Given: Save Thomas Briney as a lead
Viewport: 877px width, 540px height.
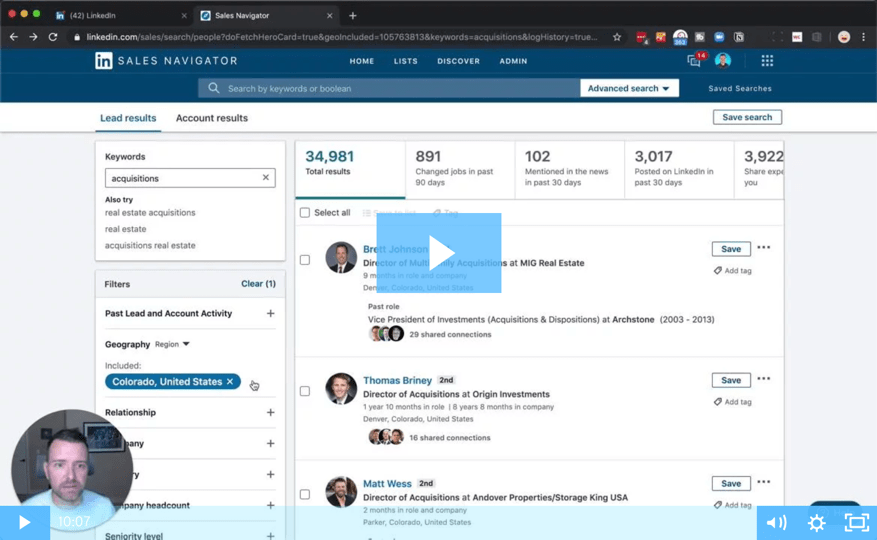Looking at the screenshot, I should (x=731, y=381).
